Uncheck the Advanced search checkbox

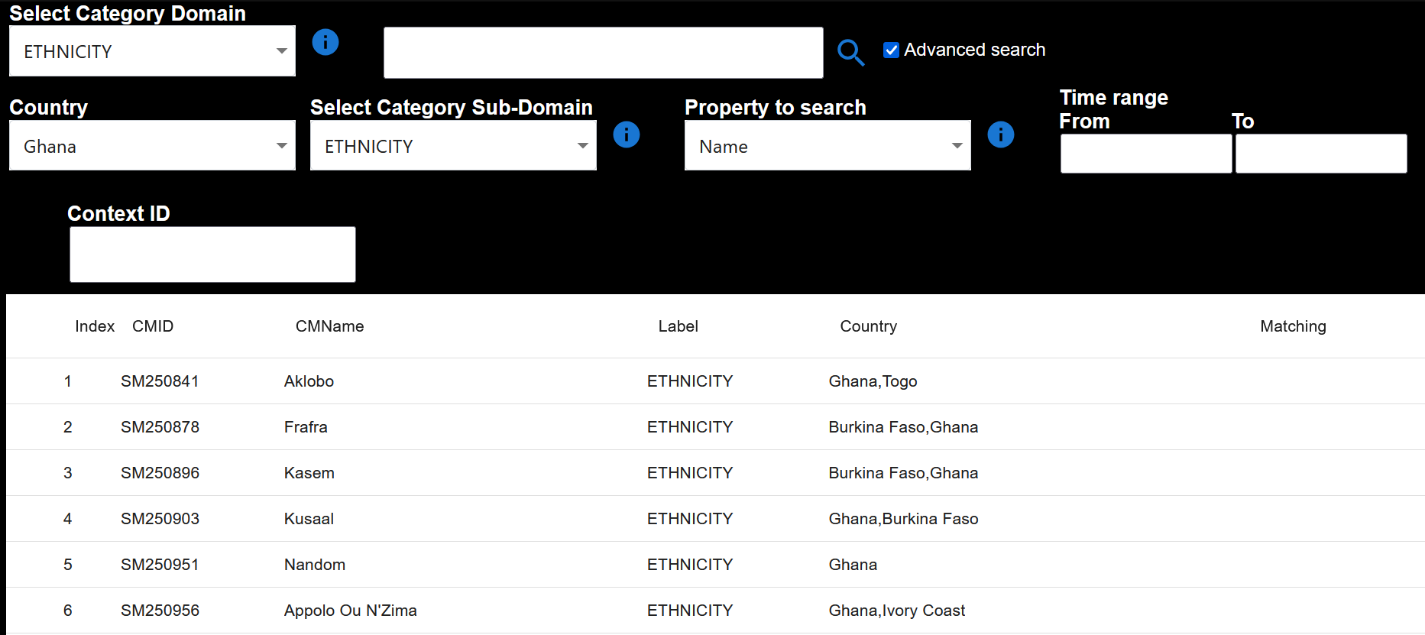point(891,50)
